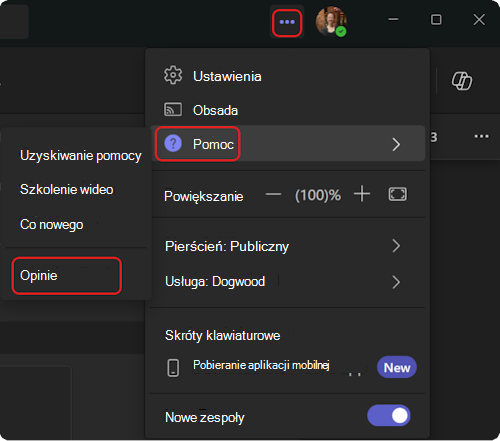
Task: Minimize the Teams window
Action: [x=393, y=19]
